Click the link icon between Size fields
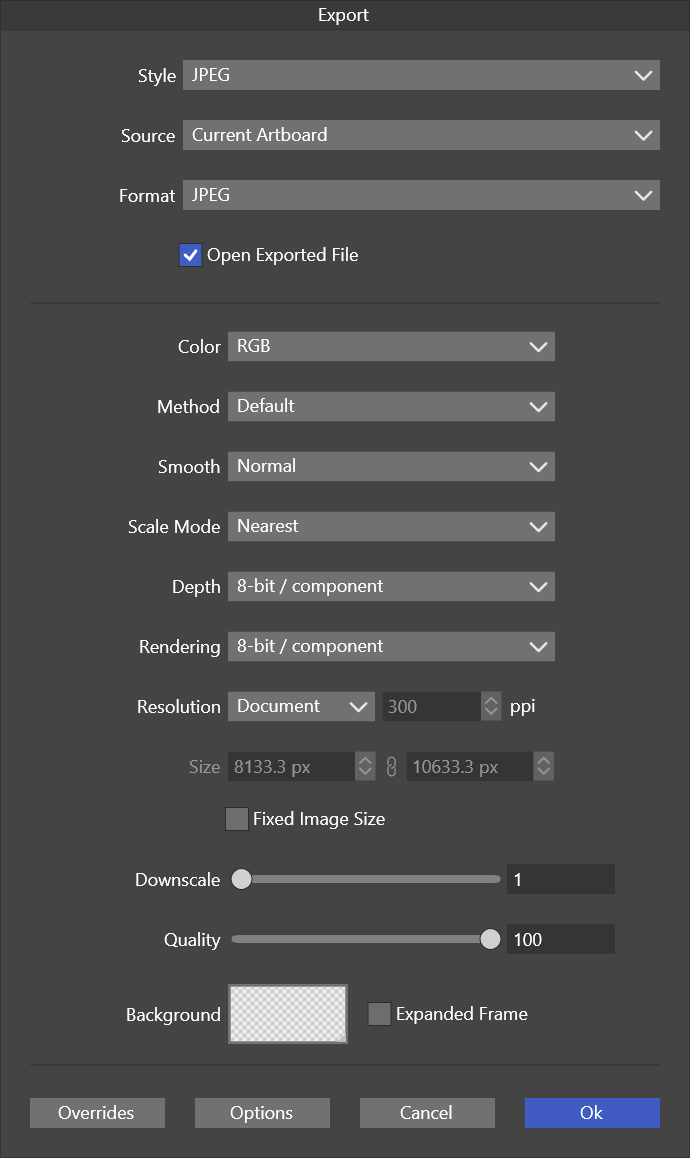 (x=392, y=767)
